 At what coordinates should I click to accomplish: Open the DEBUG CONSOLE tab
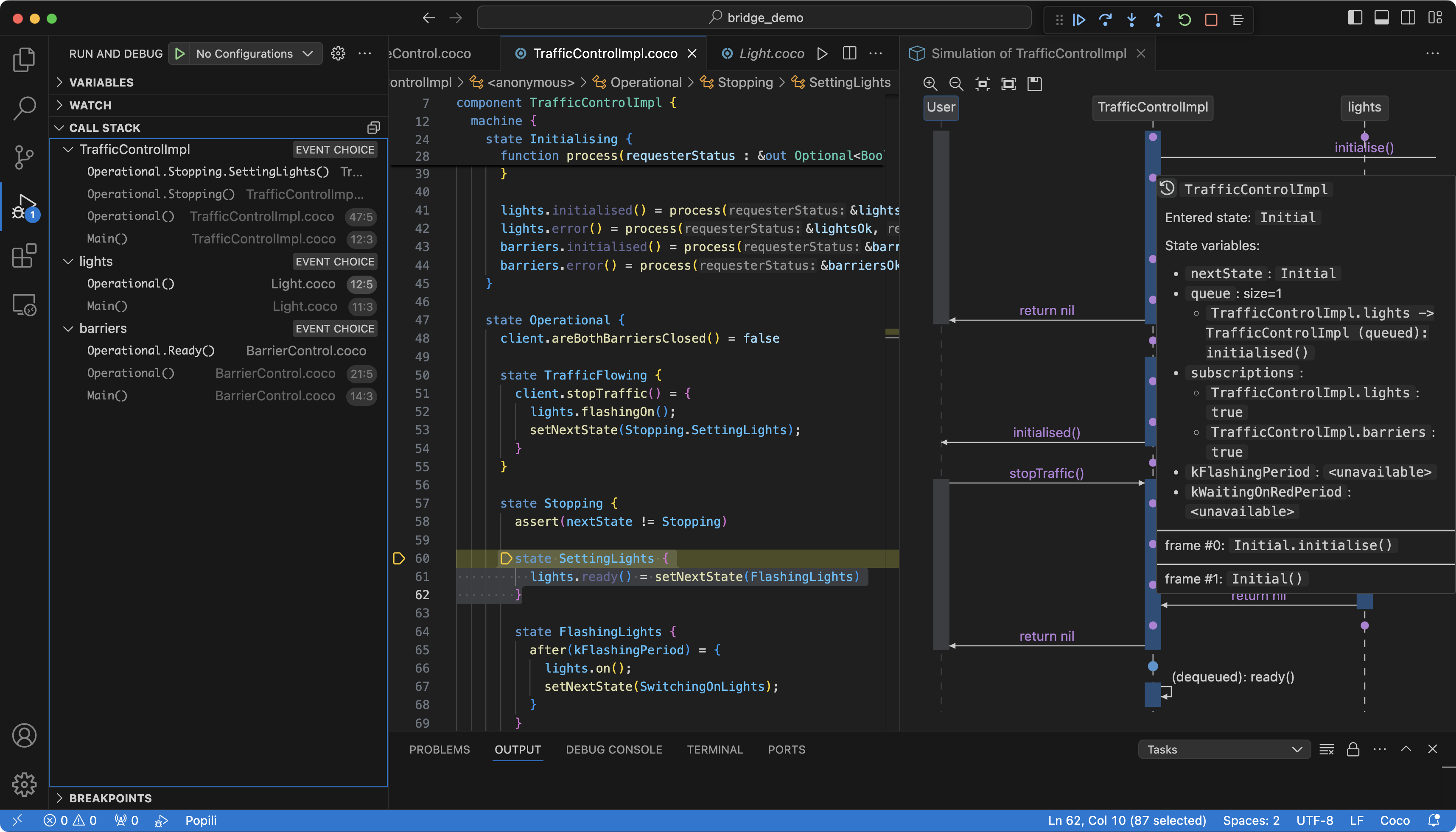coord(614,750)
